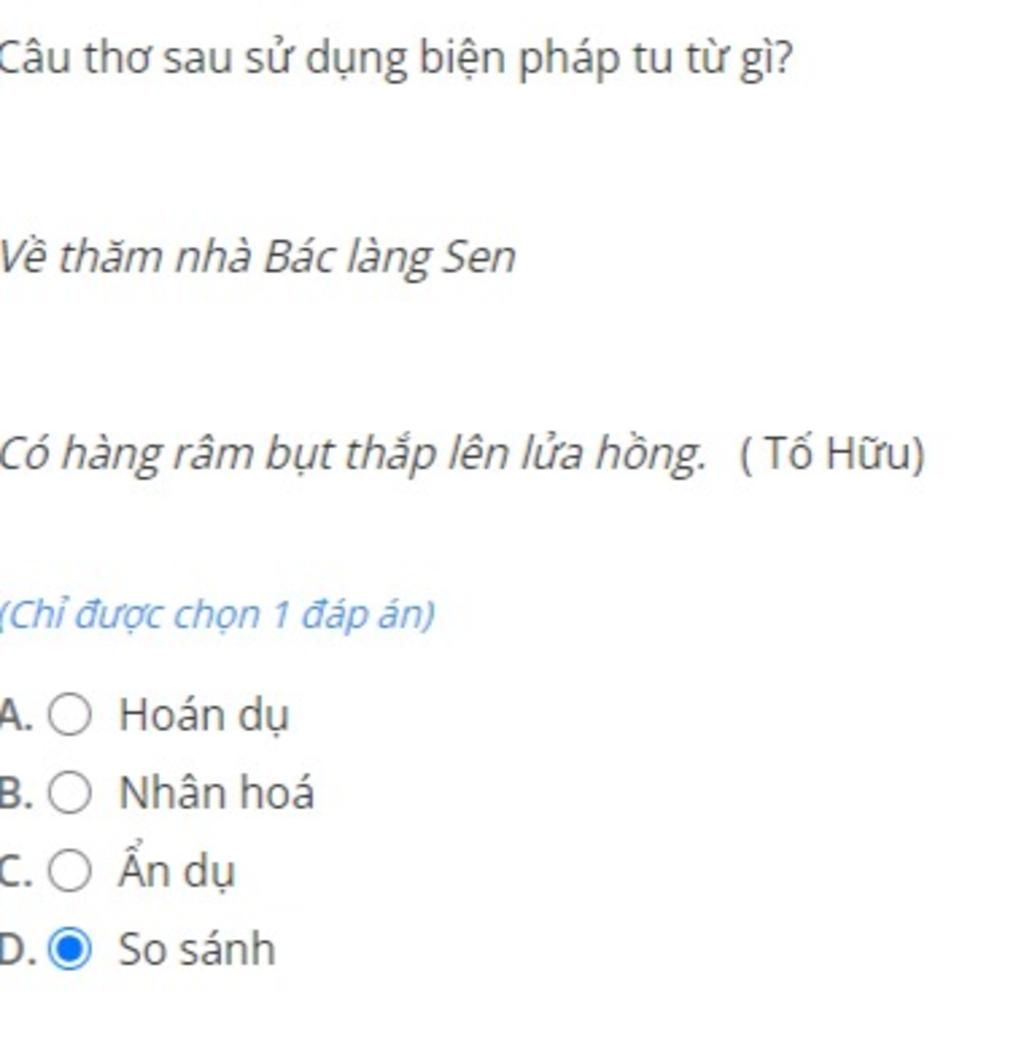The height and width of the screenshot is (1051, 1024).
Task: Pick the Ẩn dụ radio option
Action: 70,871
